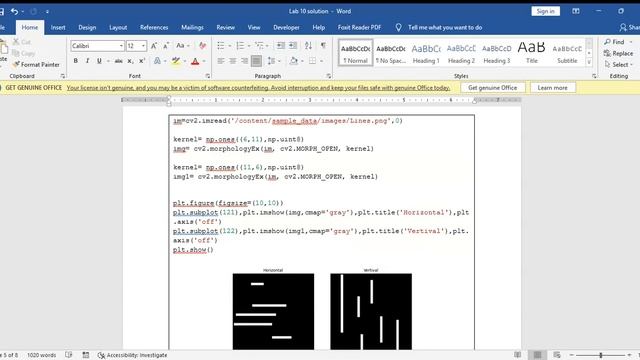Click Tell me what you want to do
This screenshot has height=360, width=640.
(445, 27)
